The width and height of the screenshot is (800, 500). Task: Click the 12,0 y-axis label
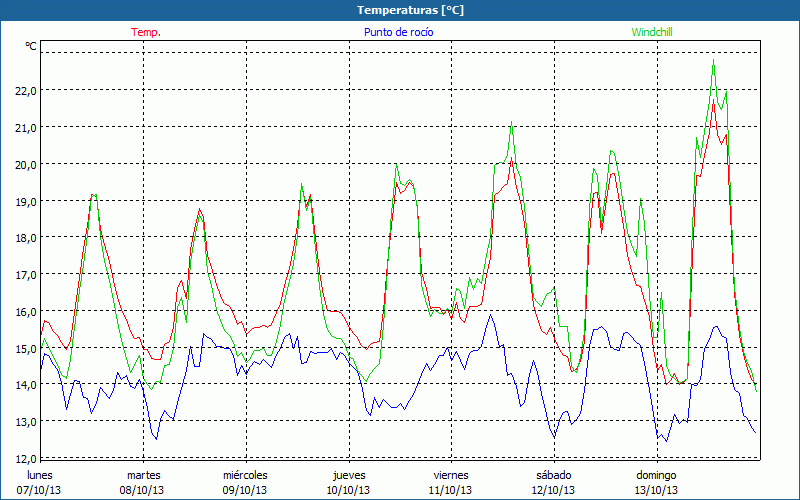(24, 458)
